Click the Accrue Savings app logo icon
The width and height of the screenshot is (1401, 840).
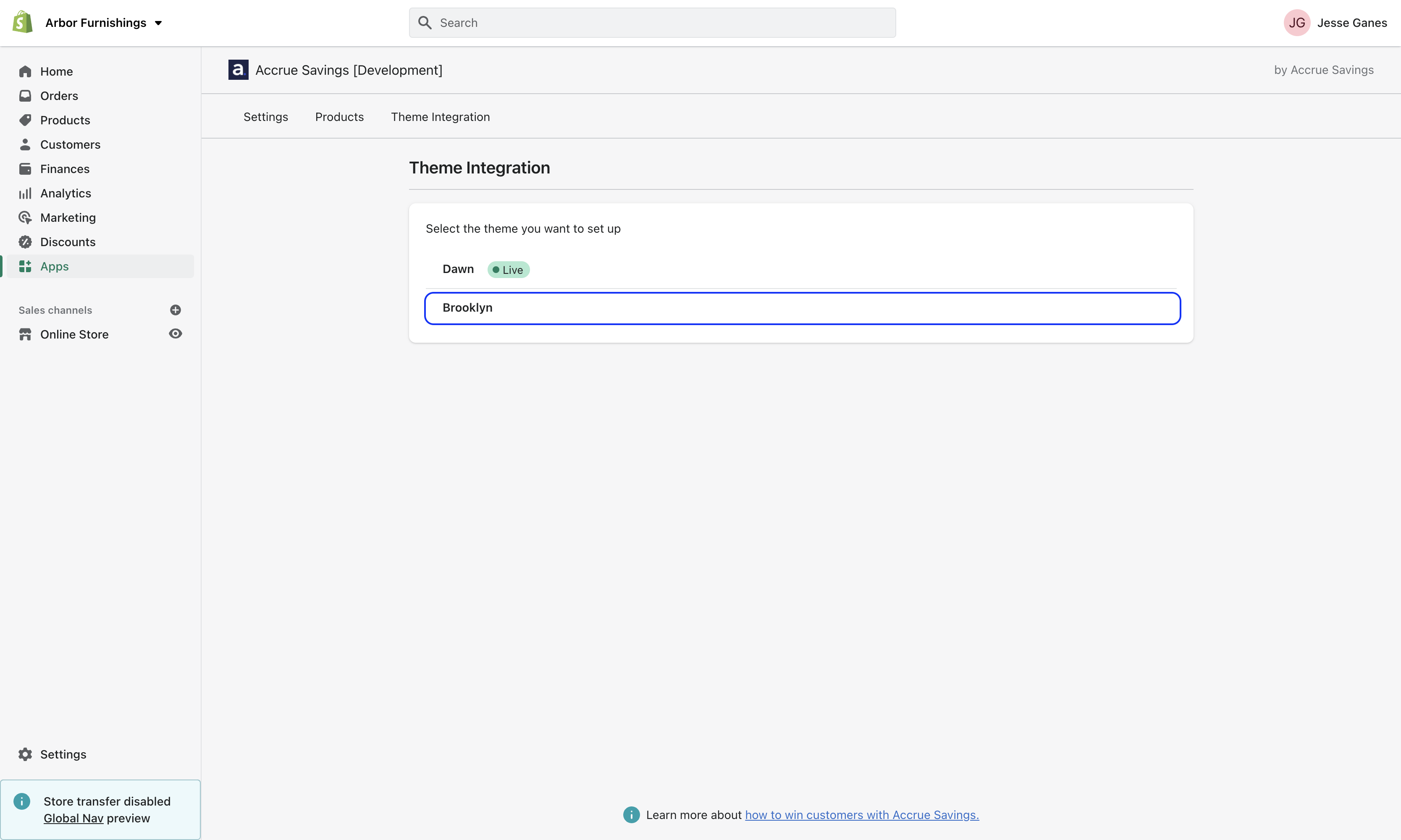(x=238, y=70)
